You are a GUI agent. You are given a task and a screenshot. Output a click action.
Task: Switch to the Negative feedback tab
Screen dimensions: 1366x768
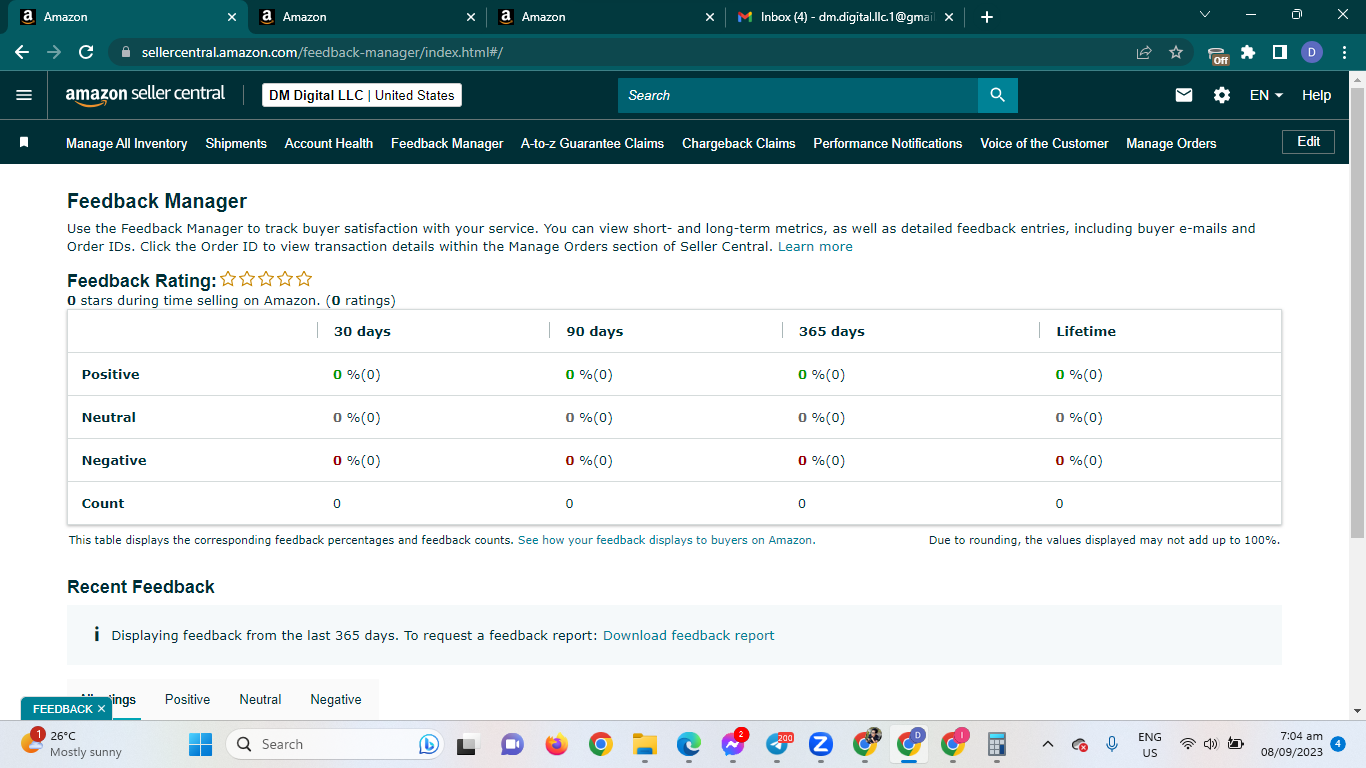[336, 699]
